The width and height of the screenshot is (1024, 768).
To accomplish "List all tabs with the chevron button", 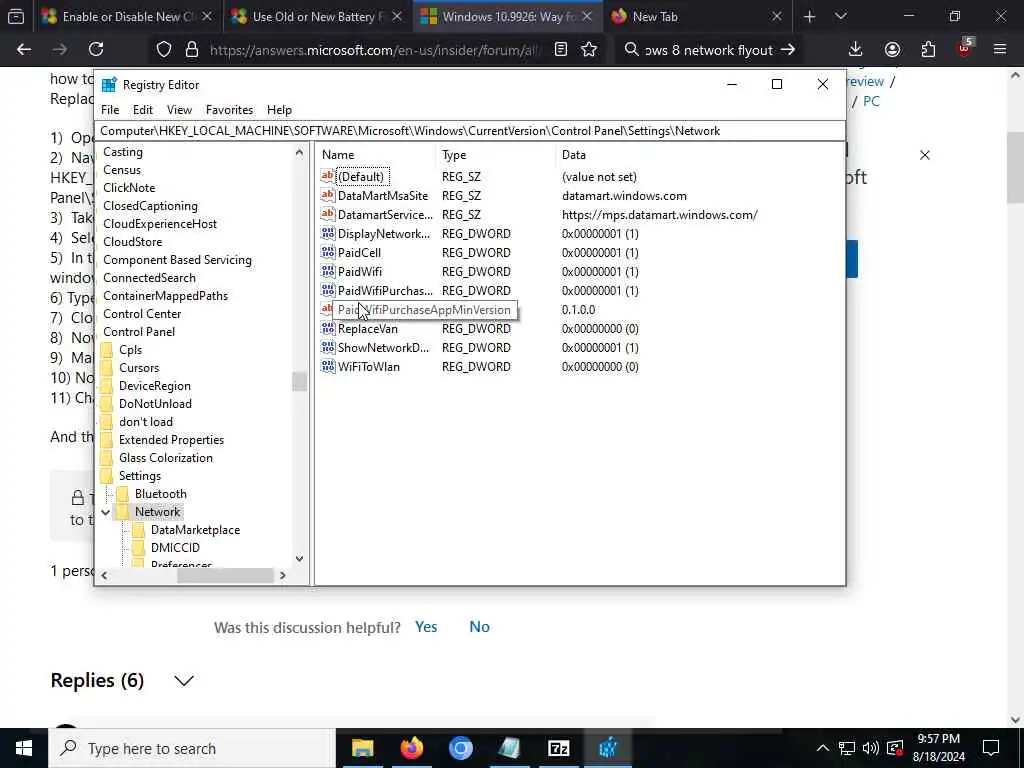I will [x=841, y=17].
